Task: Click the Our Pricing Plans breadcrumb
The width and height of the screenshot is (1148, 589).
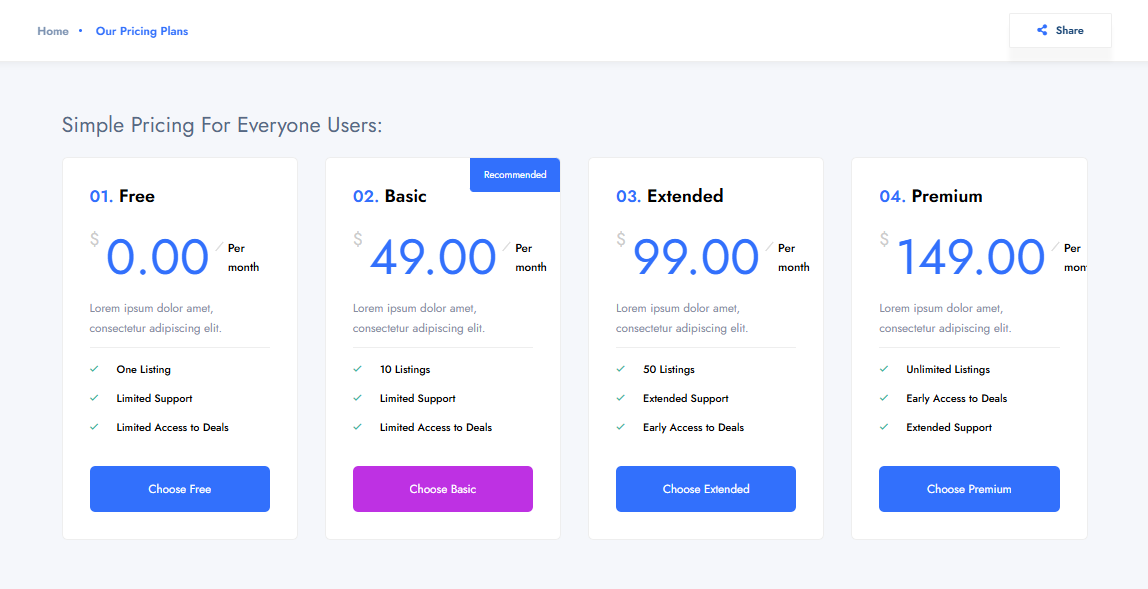Action: (142, 31)
